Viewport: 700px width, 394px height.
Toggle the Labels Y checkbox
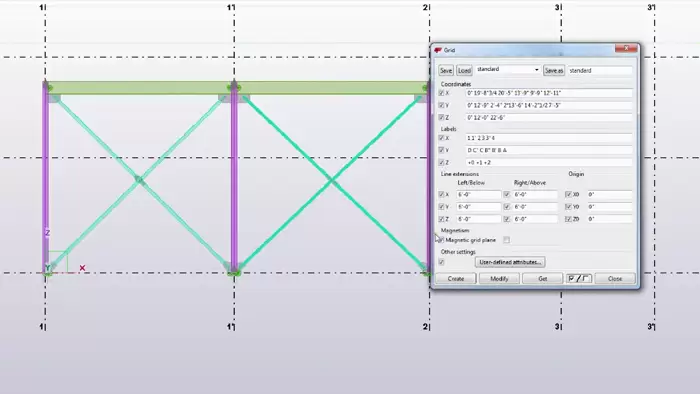coord(442,150)
